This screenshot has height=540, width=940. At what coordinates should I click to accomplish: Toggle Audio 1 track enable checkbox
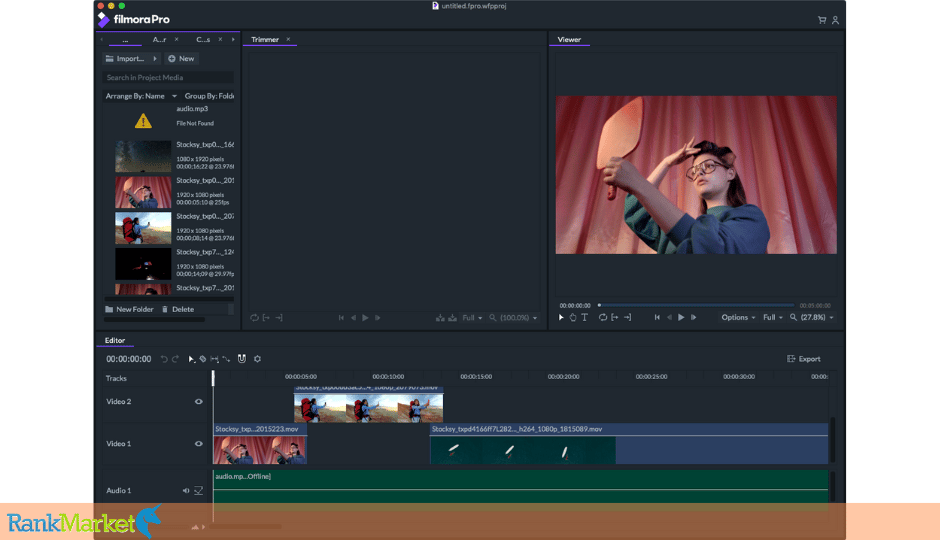pos(198,491)
